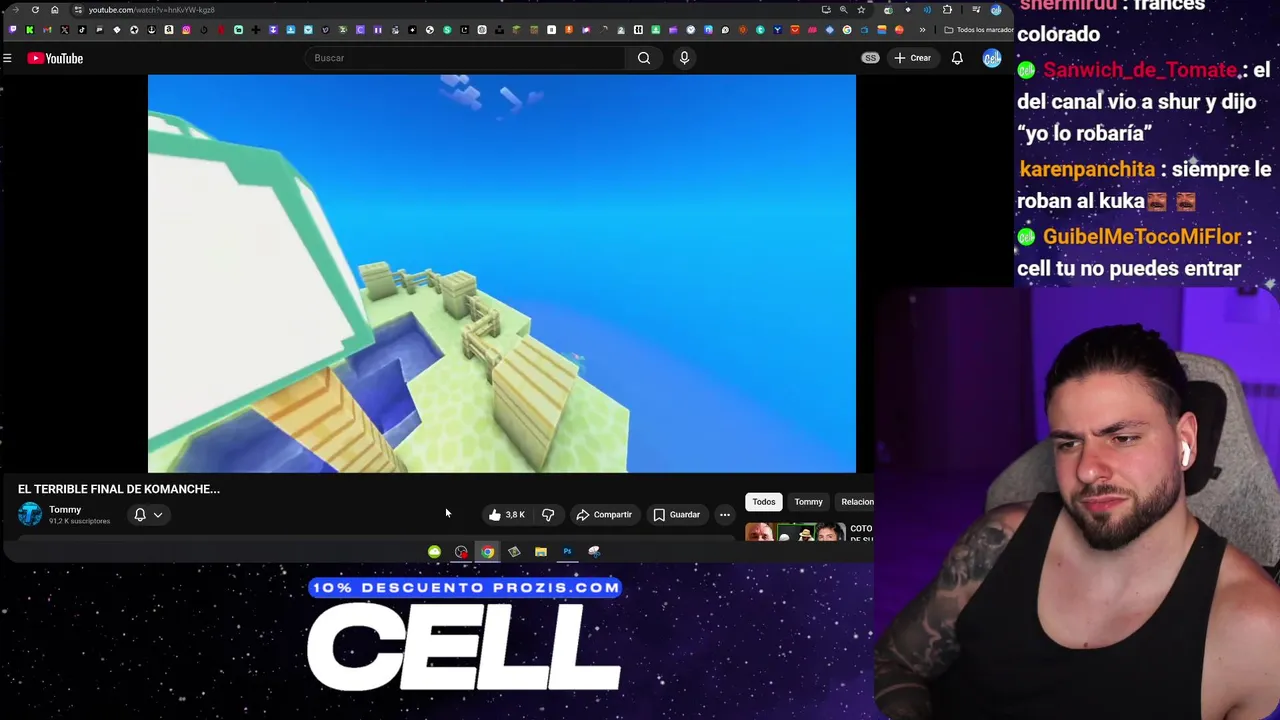Open the account avatar menu
This screenshot has width=1280, height=720.
pyautogui.click(x=991, y=58)
